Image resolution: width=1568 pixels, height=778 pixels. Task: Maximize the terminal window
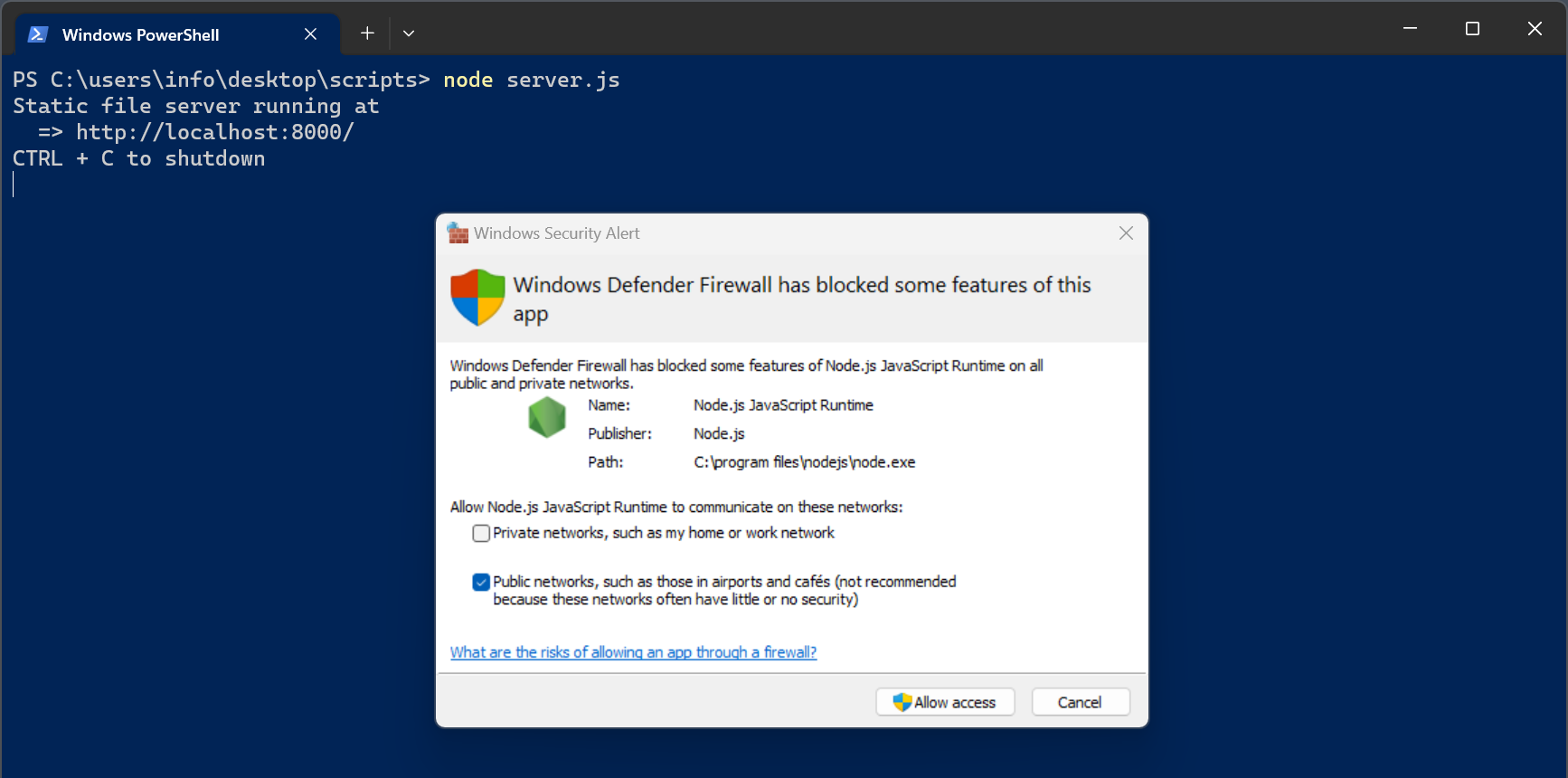point(1472,29)
